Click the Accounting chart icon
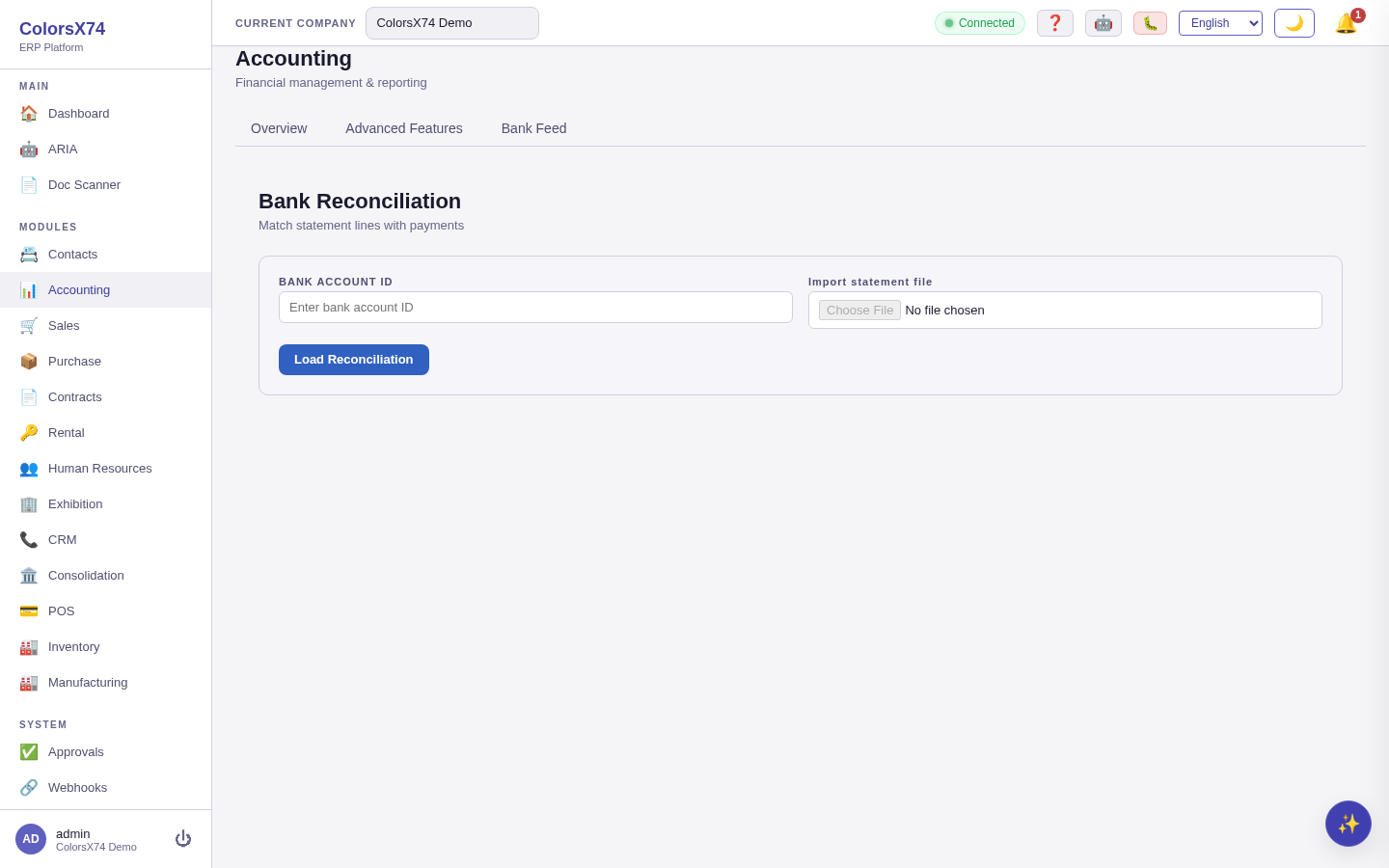 pos(29,289)
